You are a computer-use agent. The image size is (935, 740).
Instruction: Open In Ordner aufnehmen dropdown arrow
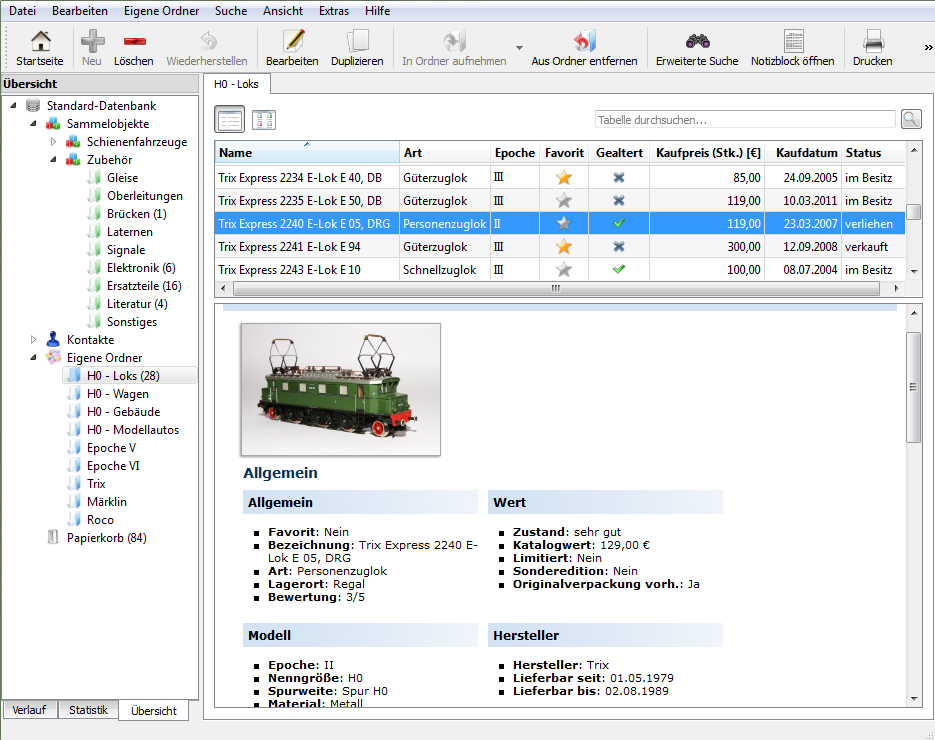point(519,48)
